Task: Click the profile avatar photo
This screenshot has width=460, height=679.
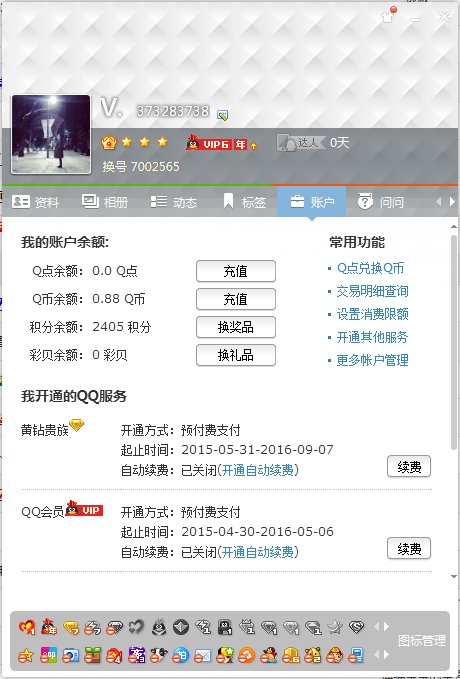Action: click(51, 134)
